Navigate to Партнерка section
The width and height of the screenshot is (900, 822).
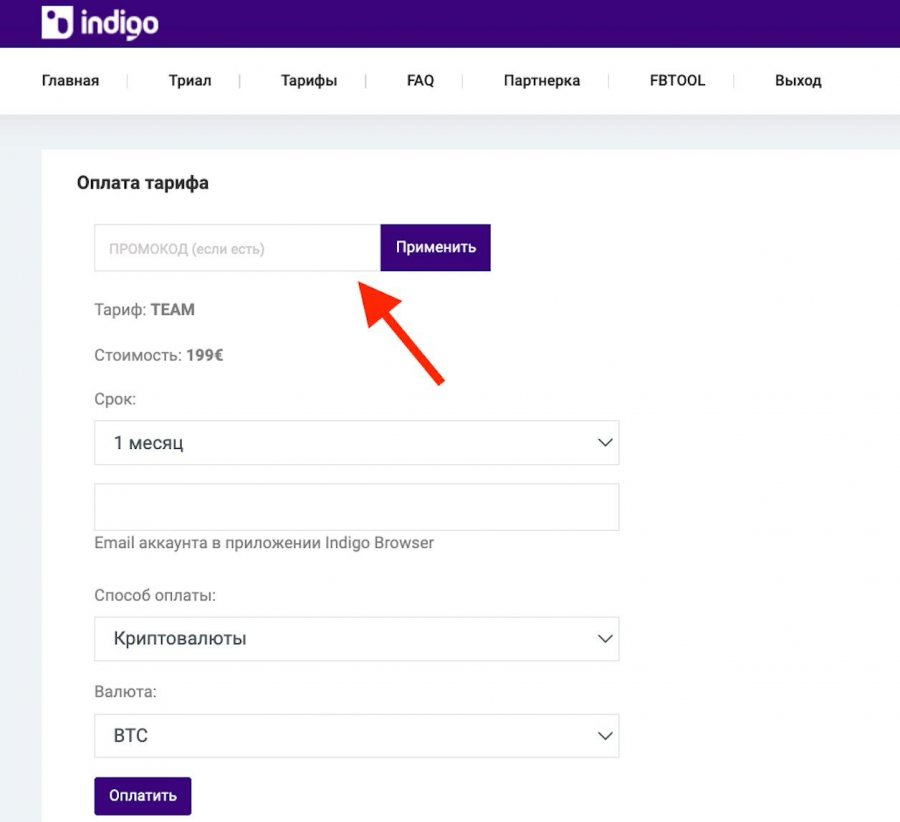point(542,80)
